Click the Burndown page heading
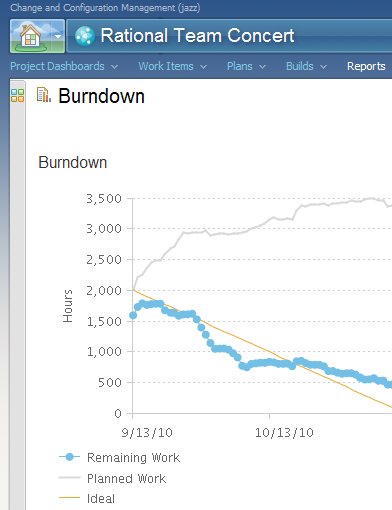 tap(101, 96)
